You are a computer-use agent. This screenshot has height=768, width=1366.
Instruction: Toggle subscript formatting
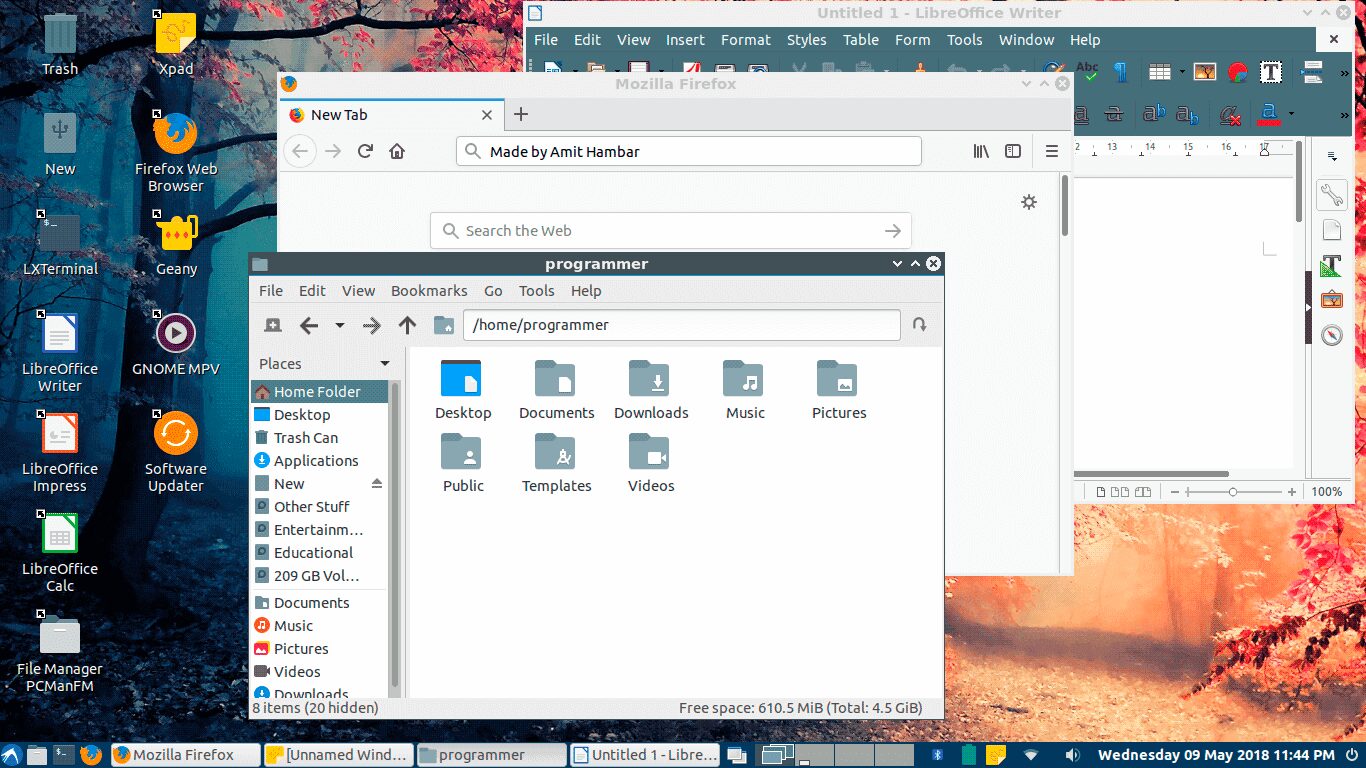tap(1187, 113)
